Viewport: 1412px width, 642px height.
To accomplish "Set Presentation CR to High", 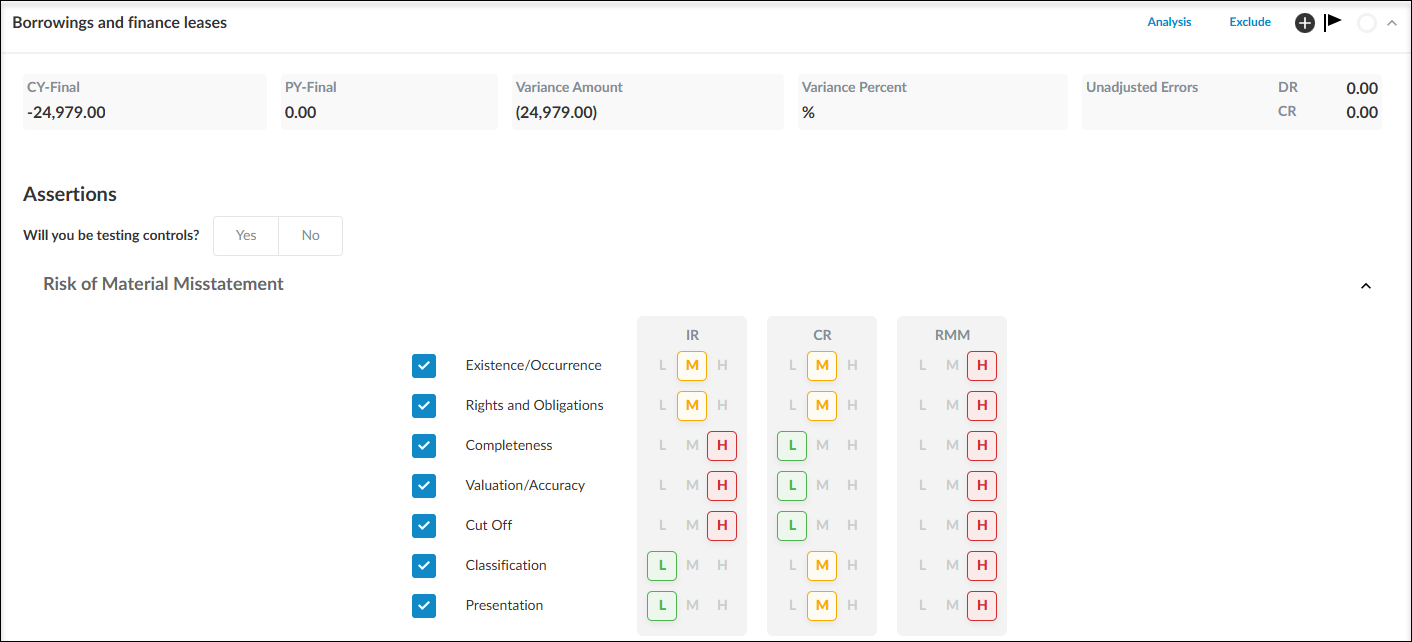I will pos(852,606).
